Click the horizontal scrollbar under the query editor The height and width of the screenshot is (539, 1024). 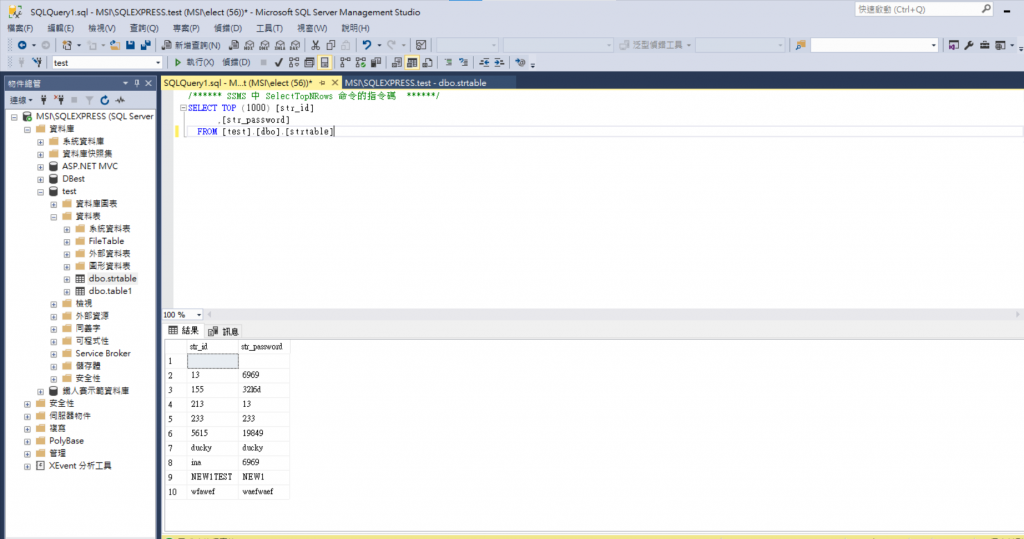[613, 315]
